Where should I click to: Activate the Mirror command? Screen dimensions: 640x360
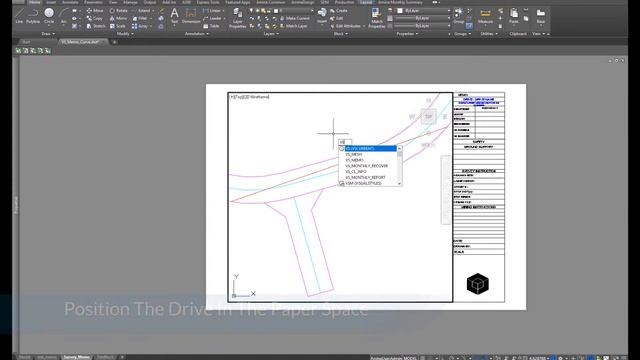[118, 18]
